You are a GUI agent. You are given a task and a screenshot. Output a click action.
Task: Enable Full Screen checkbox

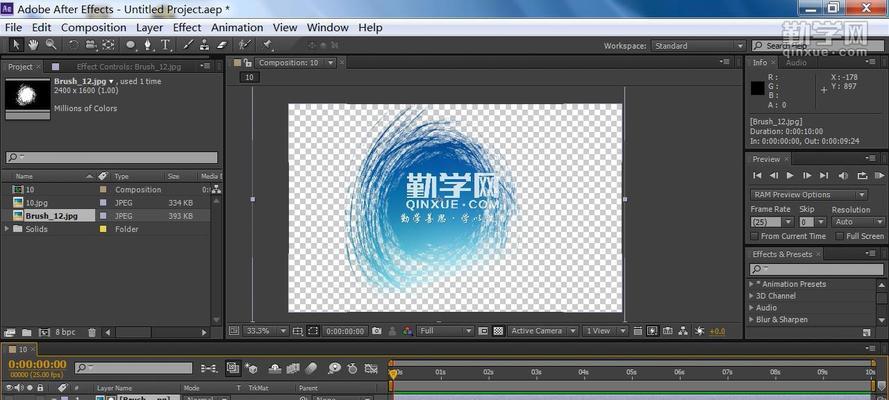coord(840,236)
